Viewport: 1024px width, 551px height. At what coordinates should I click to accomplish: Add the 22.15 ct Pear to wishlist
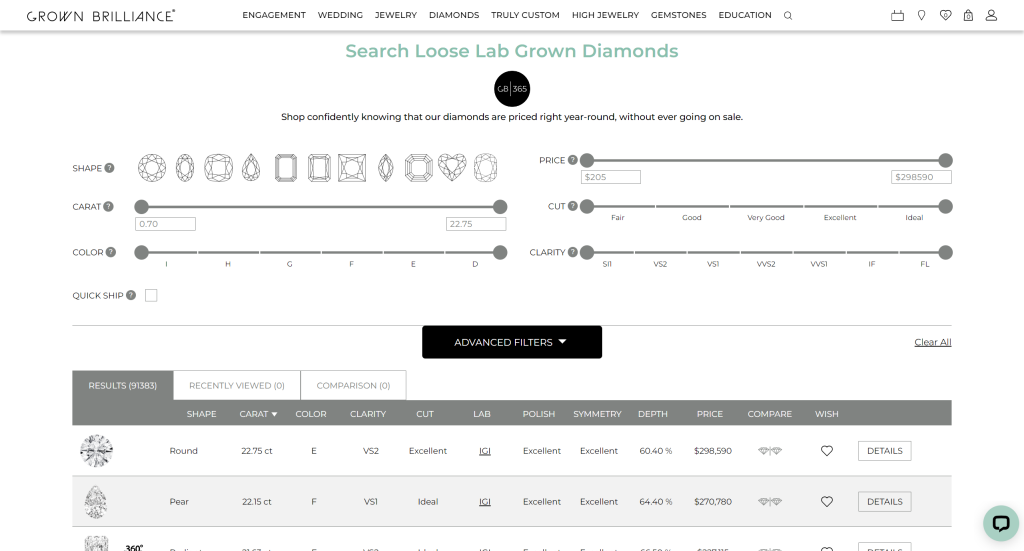(x=827, y=501)
